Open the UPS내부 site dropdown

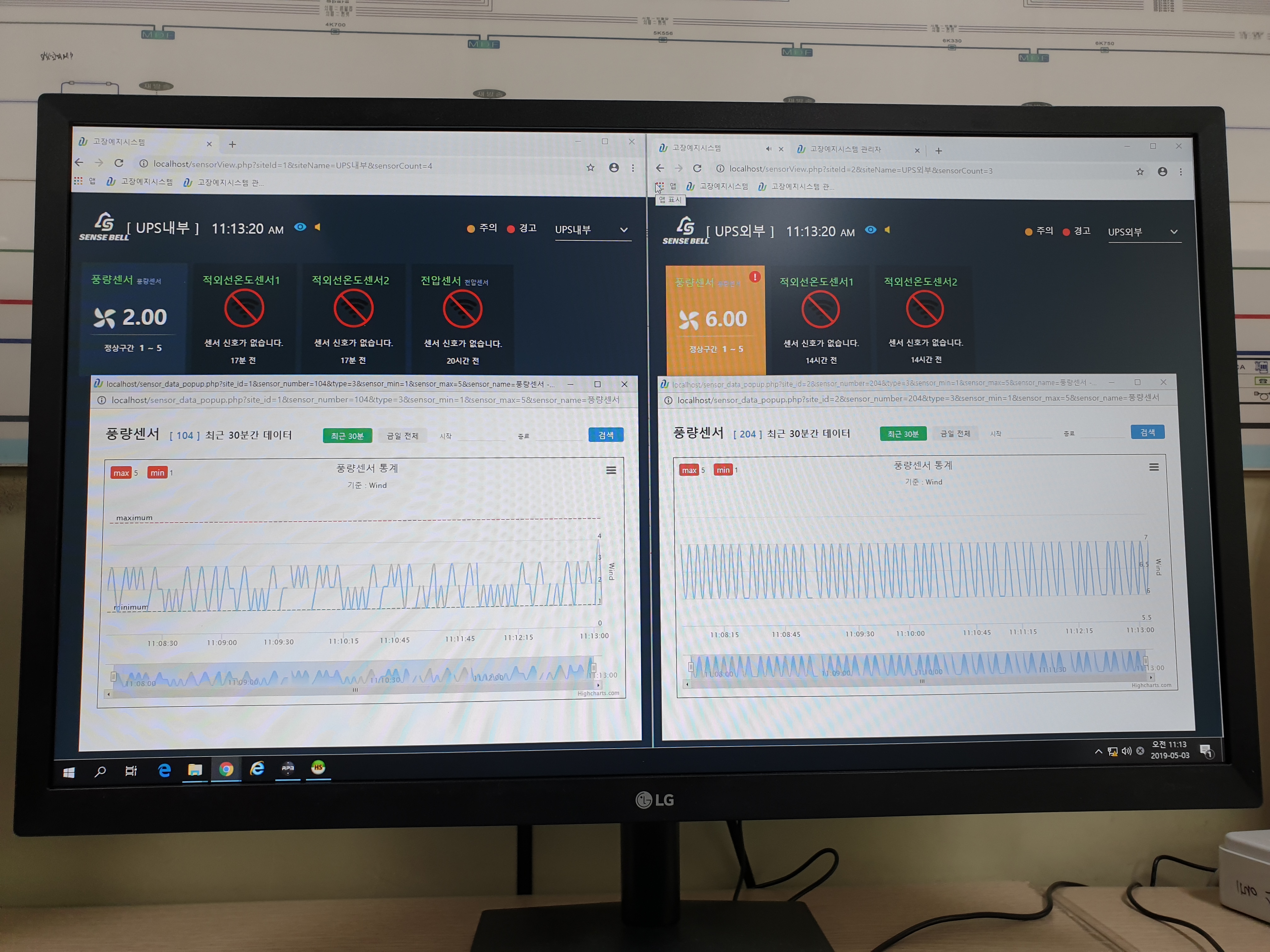(592, 229)
